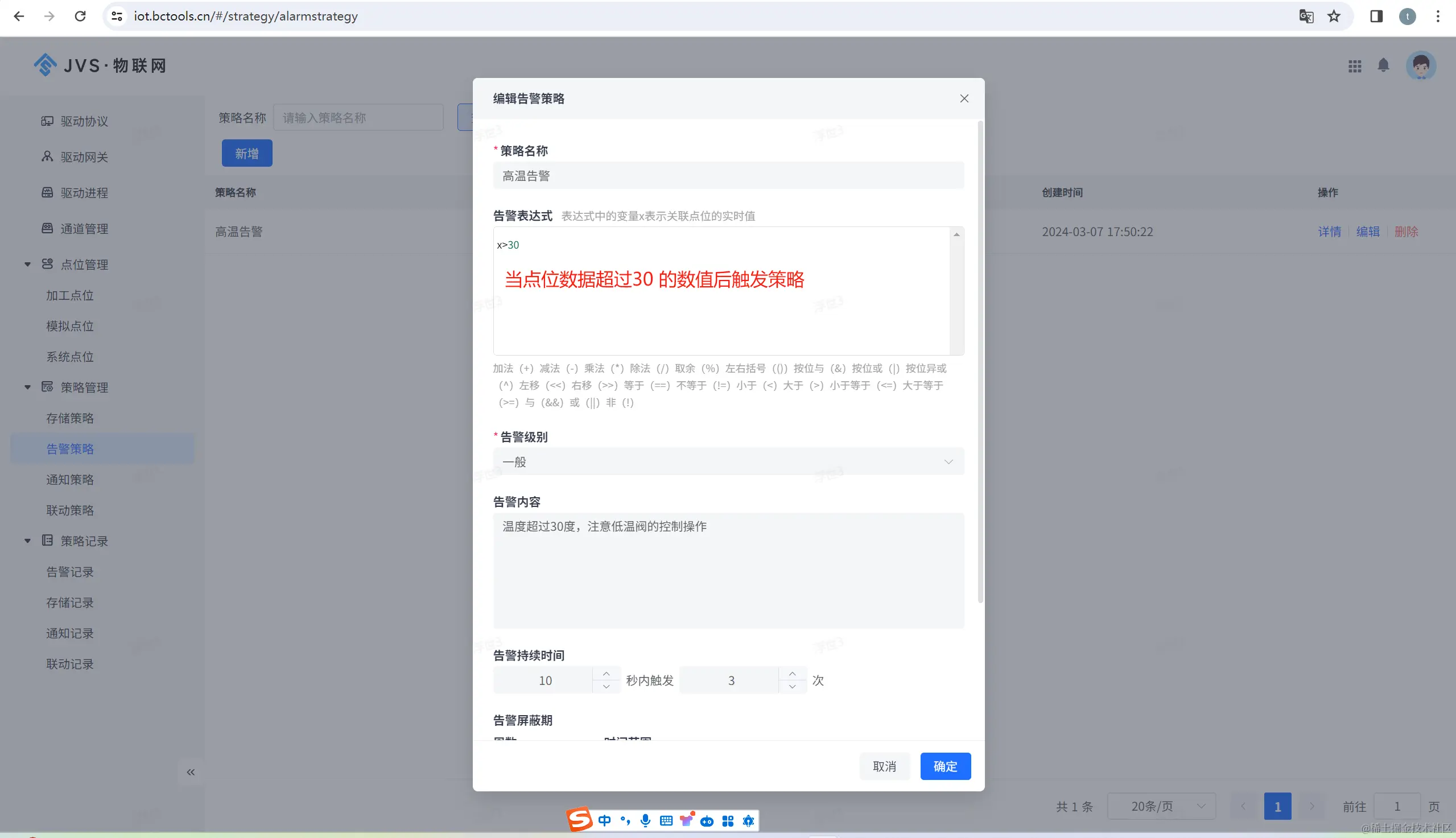The height and width of the screenshot is (838, 1456).
Task: Collapse the 点位管理 menu group
Action: click(x=27, y=265)
